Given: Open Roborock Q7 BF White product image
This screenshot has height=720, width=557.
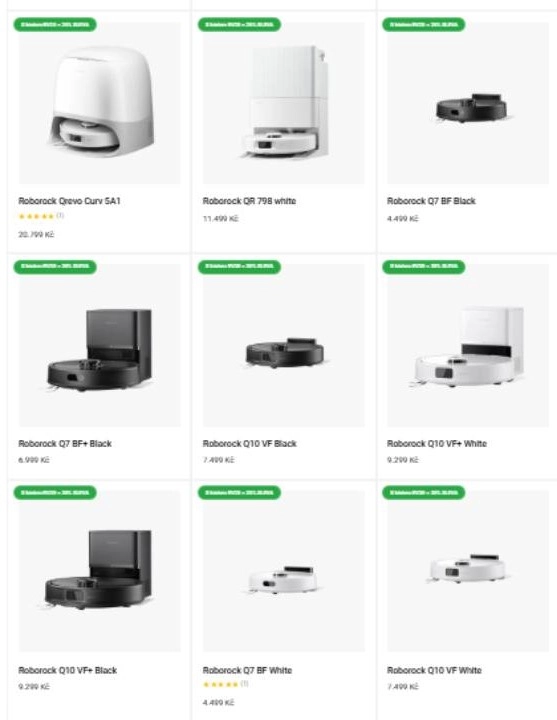Looking at the screenshot, I should click(x=284, y=571).
